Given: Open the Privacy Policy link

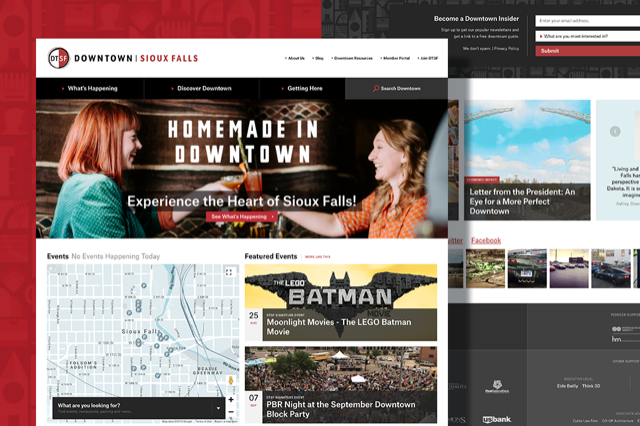Looking at the screenshot, I should pos(507,49).
